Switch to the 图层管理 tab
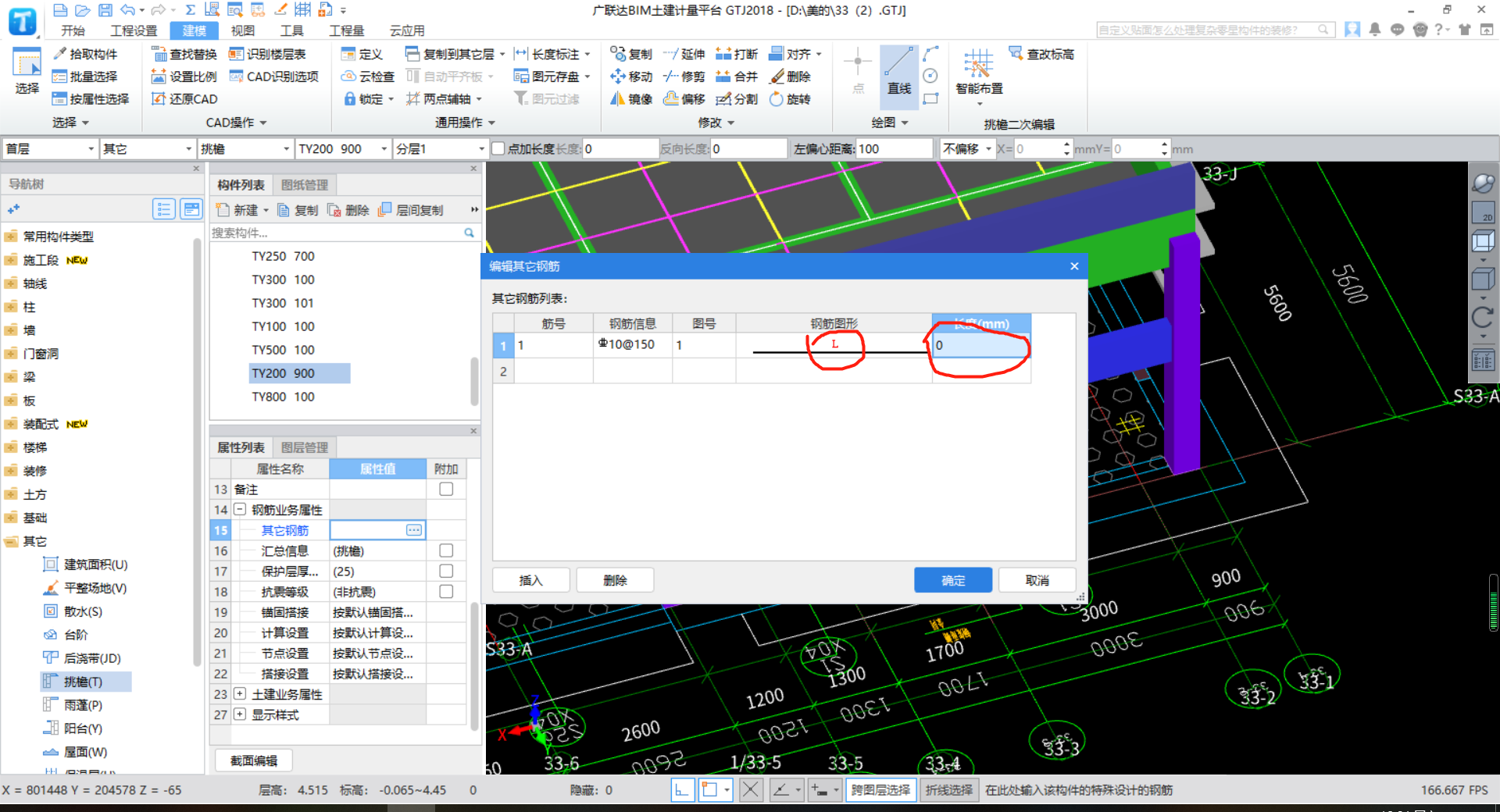This screenshot has height=812, width=1500. pyautogui.click(x=305, y=447)
